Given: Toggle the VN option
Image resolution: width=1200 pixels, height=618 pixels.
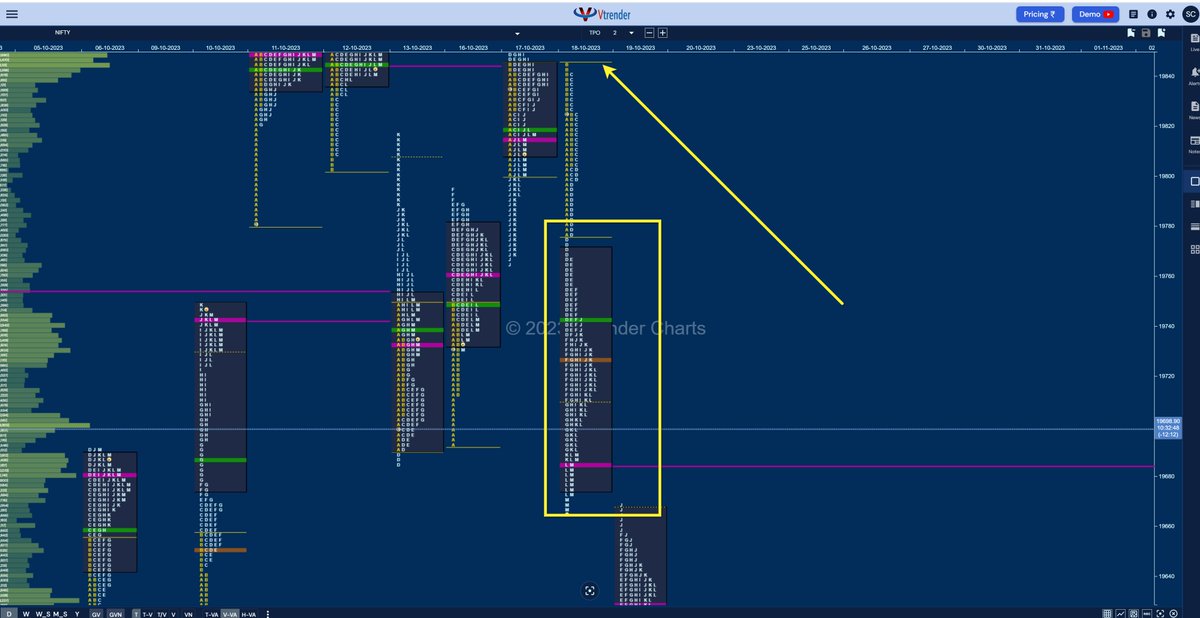Looking at the screenshot, I should 188,613.
